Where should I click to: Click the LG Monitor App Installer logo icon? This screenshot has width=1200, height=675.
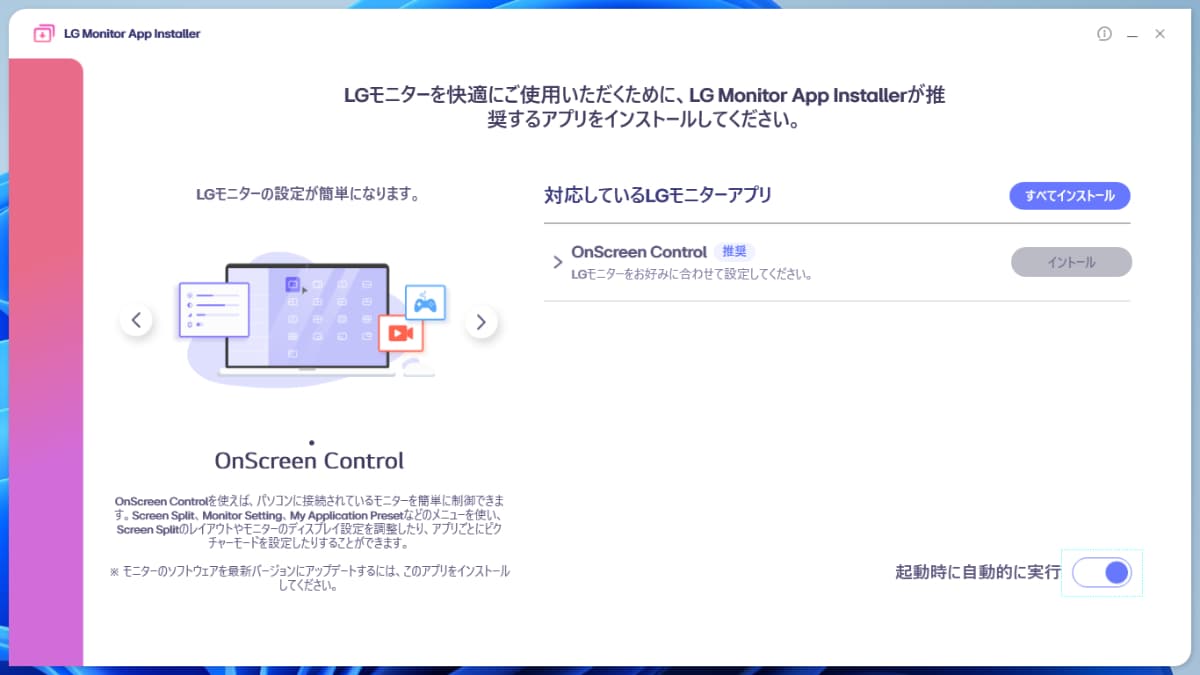[44, 34]
